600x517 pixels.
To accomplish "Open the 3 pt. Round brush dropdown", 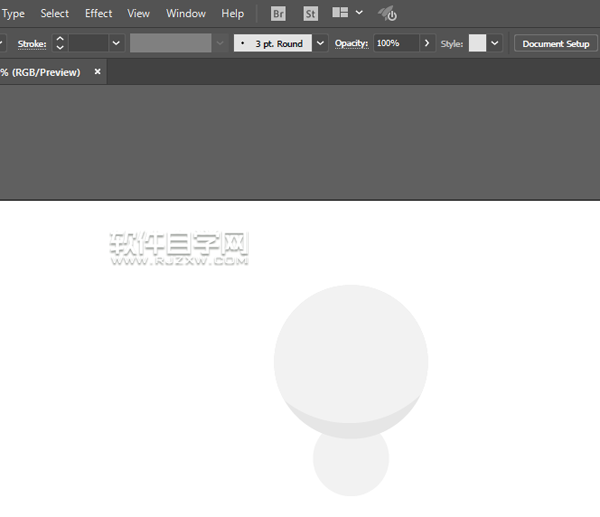I will coord(321,44).
